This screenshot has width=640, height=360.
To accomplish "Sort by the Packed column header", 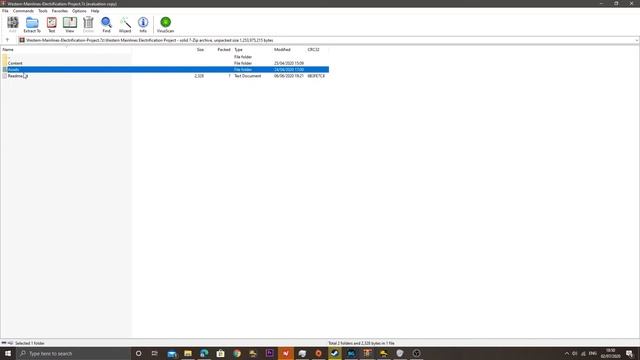I will (x=224, y=49).
